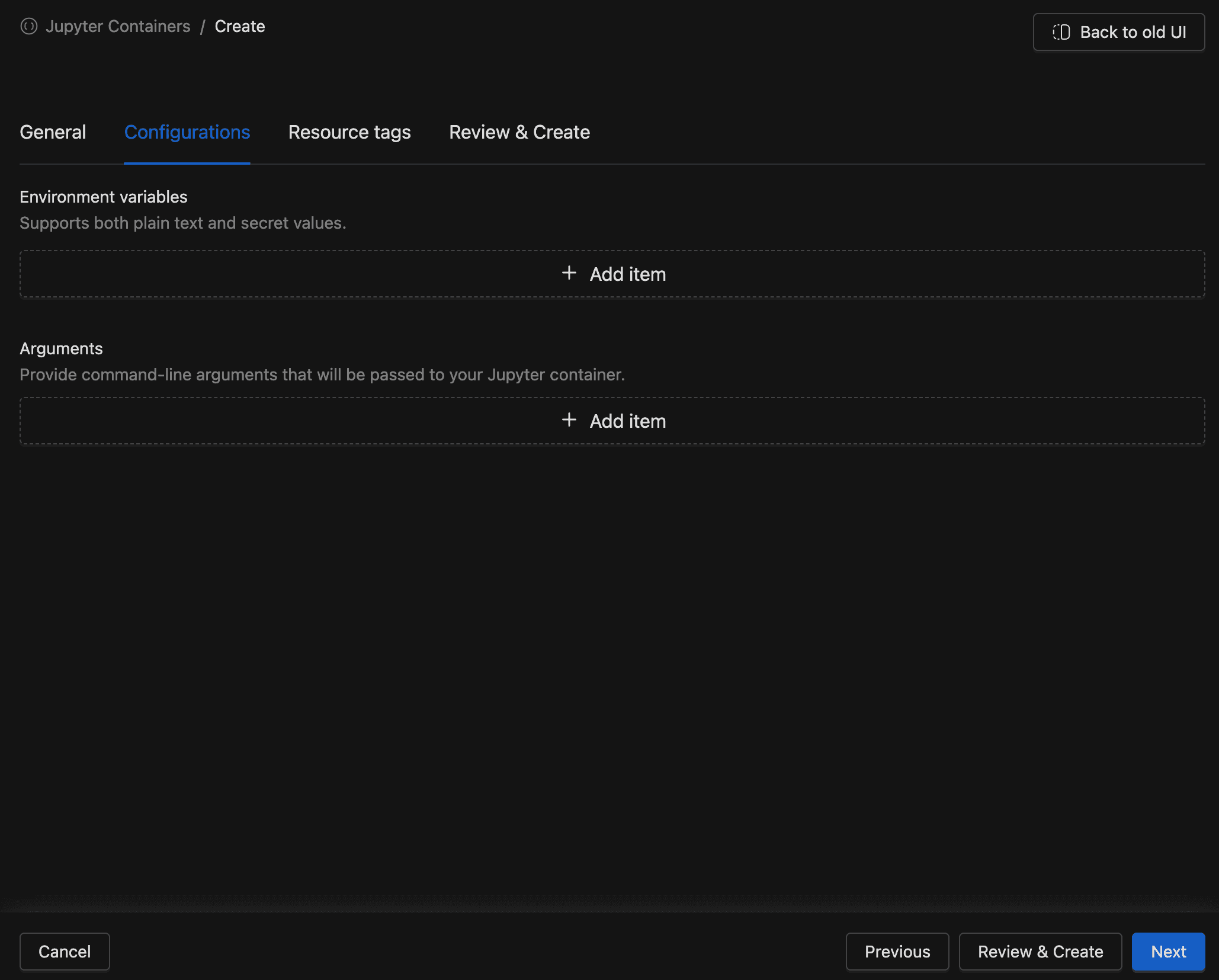Open the Jupyter Containers breadcrumb link

(118, 27)
